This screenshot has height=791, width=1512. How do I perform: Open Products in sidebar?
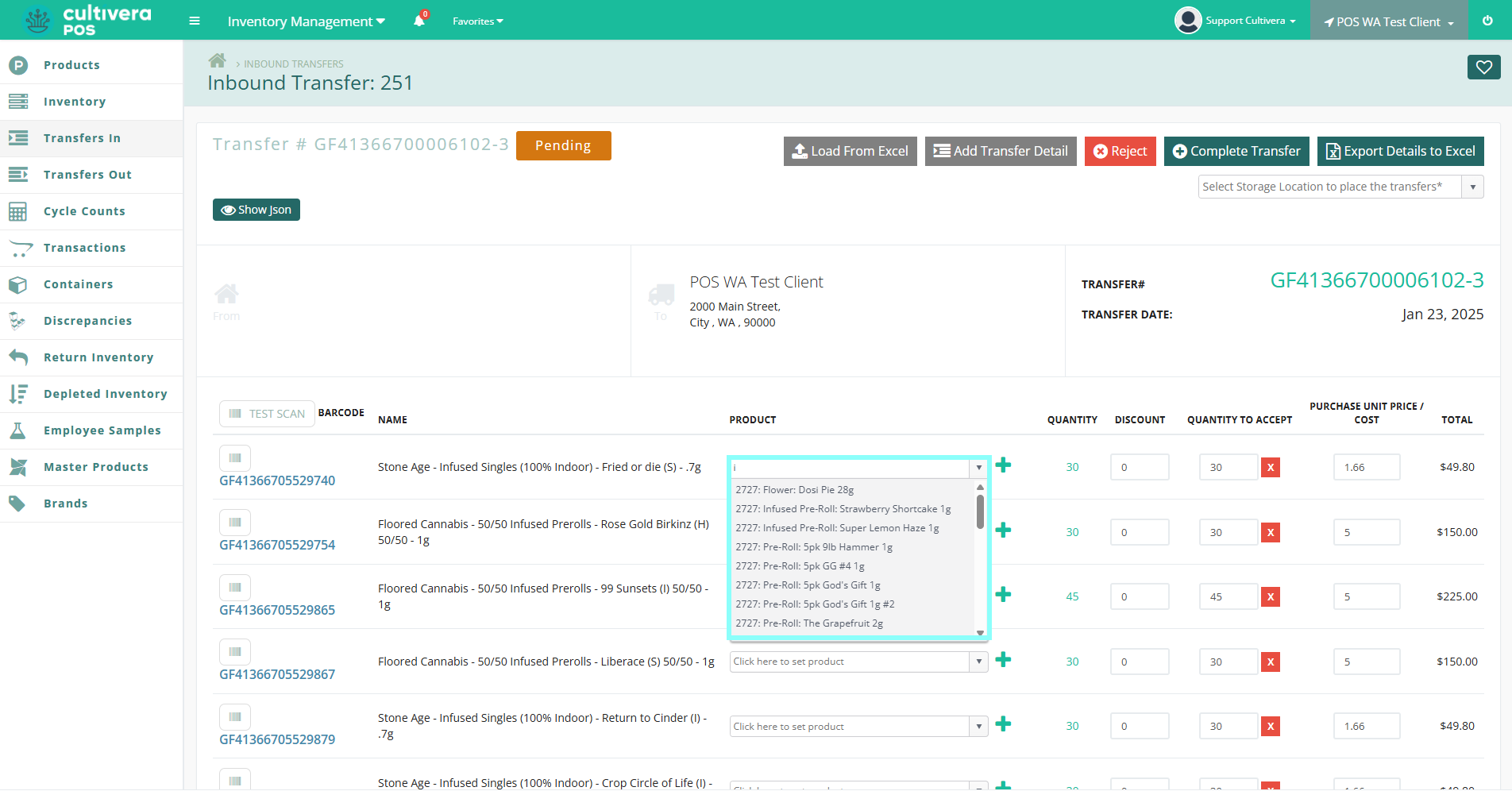coord(91,65)
